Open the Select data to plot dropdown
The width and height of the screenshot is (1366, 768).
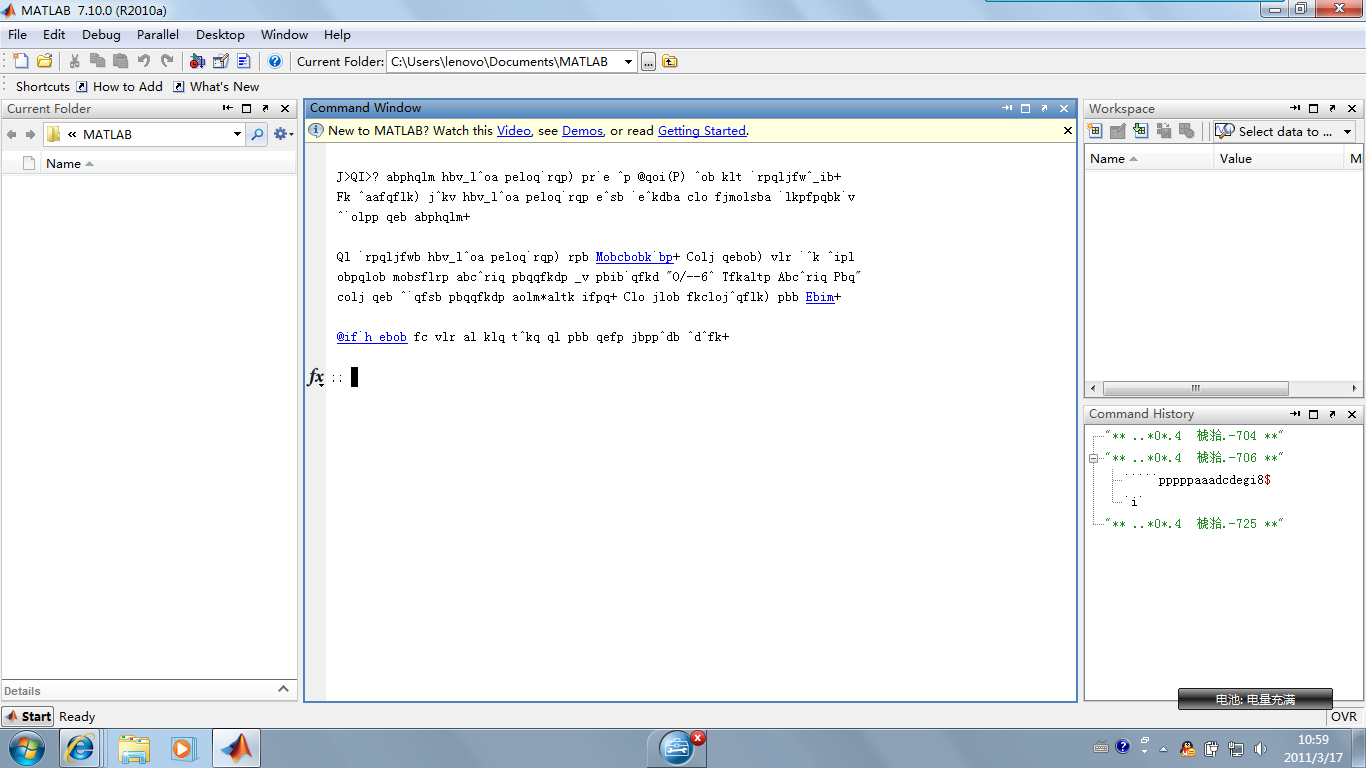tap(1284, 131)
